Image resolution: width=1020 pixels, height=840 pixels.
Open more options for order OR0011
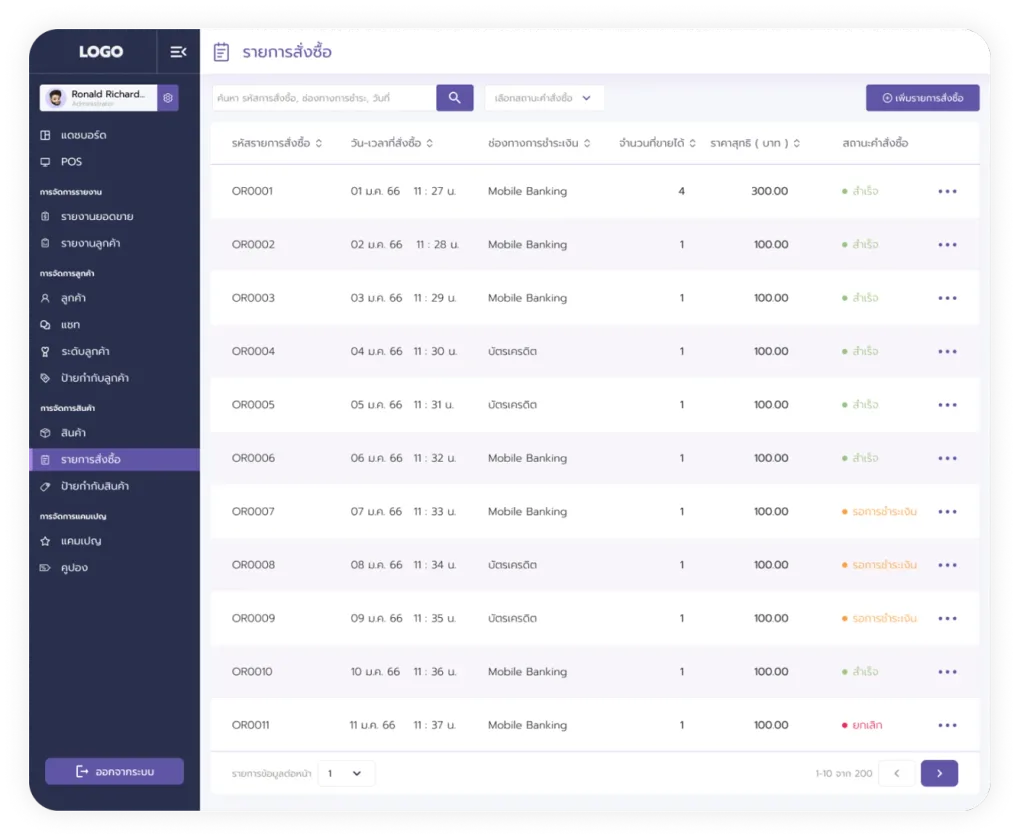coord(947,725)
